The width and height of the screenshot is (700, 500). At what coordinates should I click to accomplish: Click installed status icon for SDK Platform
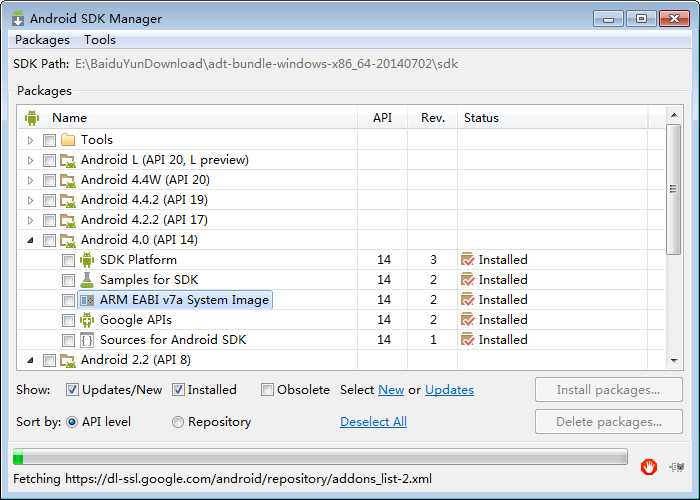click(x=467, y=259)
